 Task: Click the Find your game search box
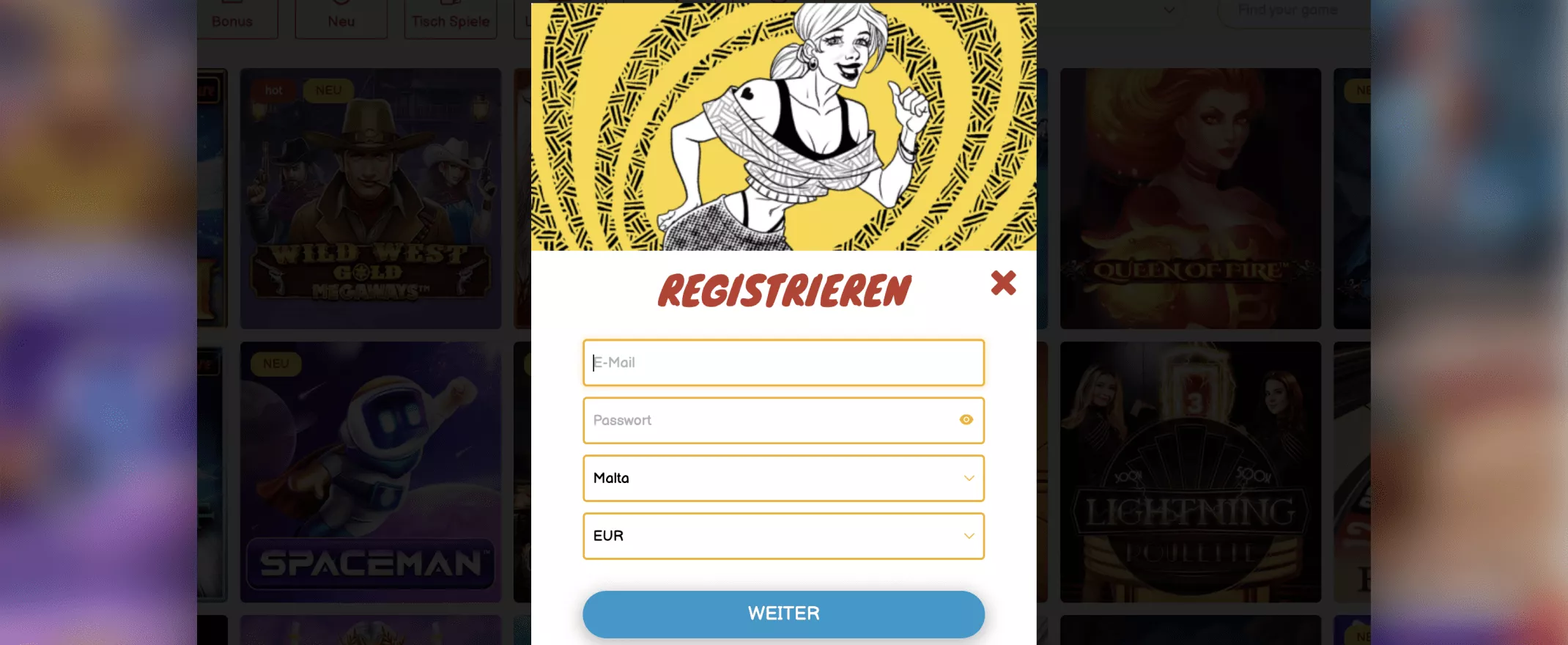(x=1294, y=11)
